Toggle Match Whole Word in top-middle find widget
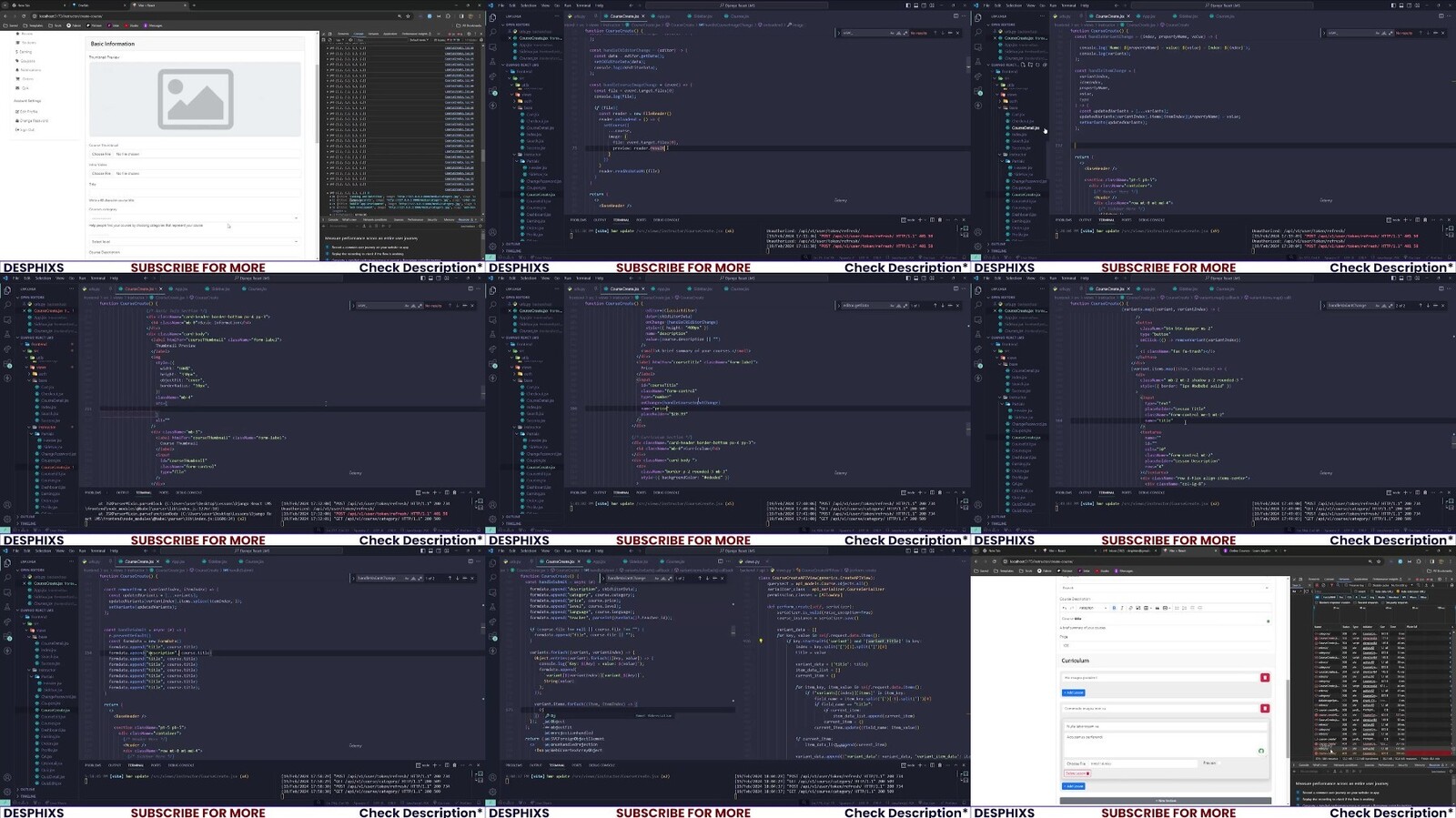 click(x=898, y=33)
